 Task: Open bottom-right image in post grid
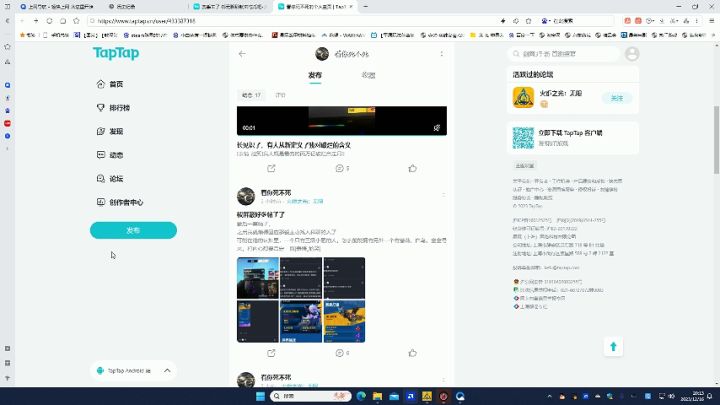coord(344,321)
